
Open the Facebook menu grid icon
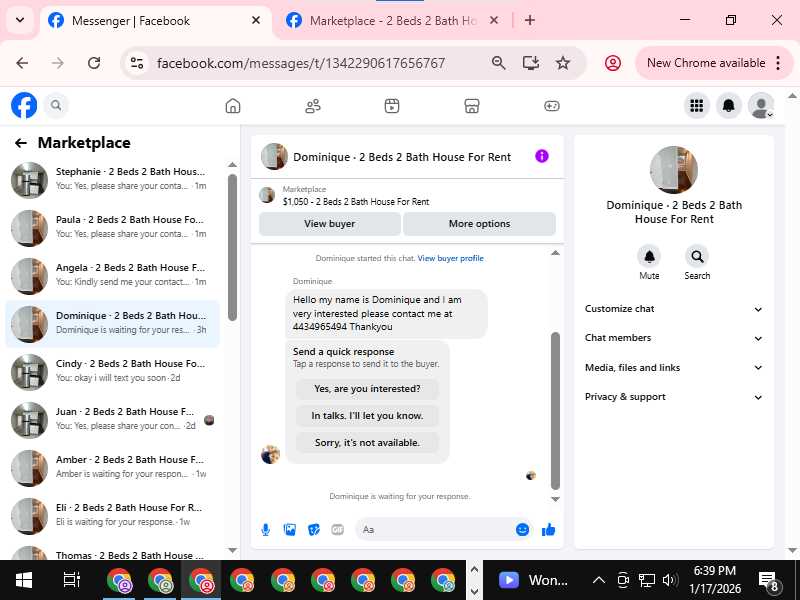(x=696, y=106)
